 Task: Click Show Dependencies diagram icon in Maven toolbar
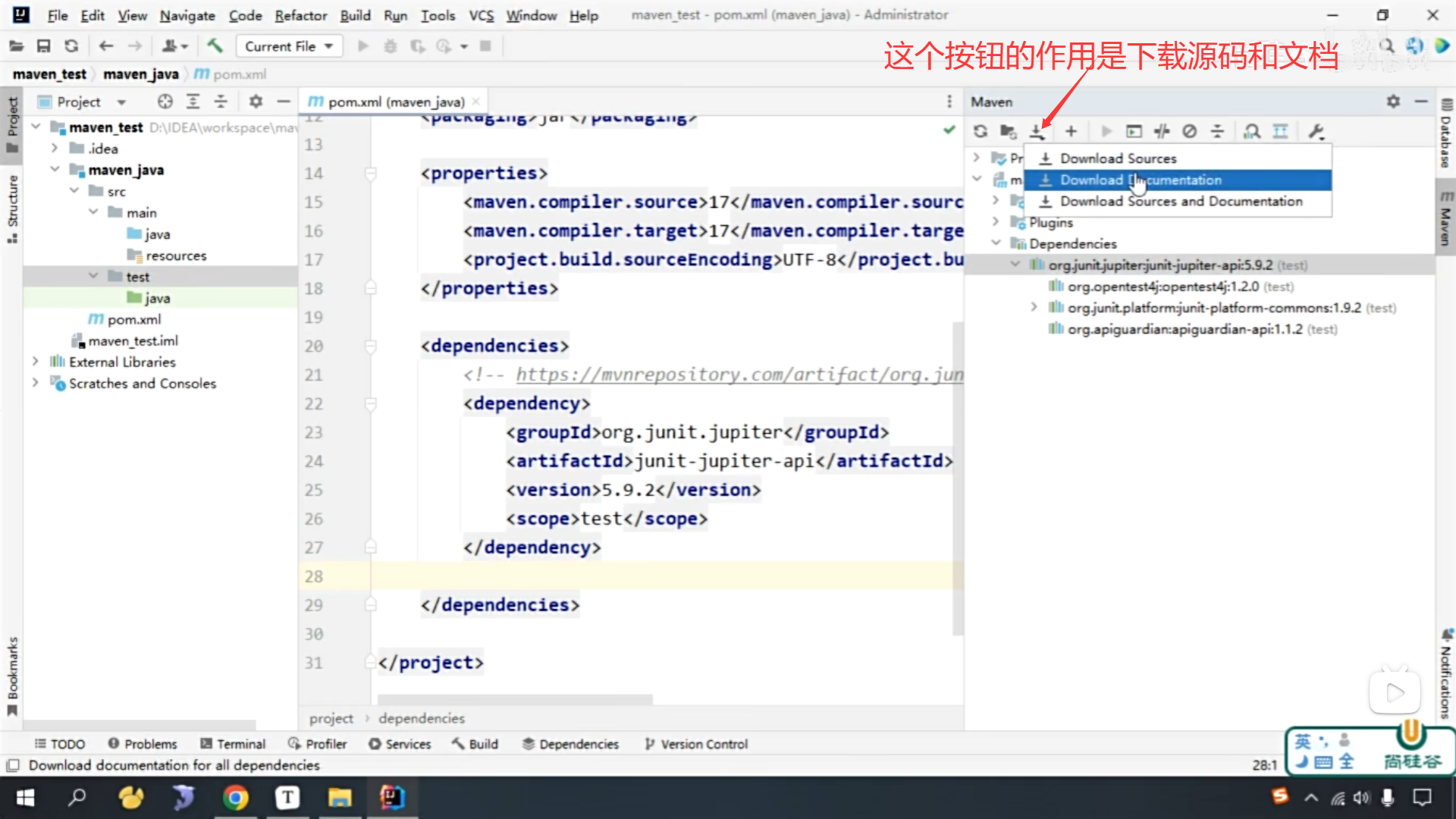(x=1280, y=131)
